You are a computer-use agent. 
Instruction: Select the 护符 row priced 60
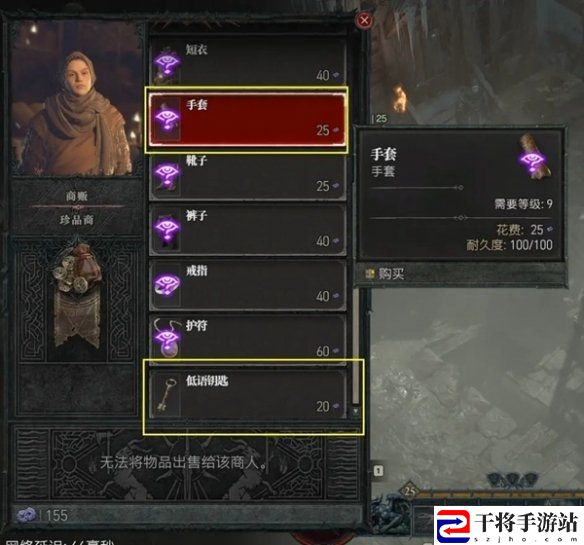pyautogui.click(x=248, y=339)
